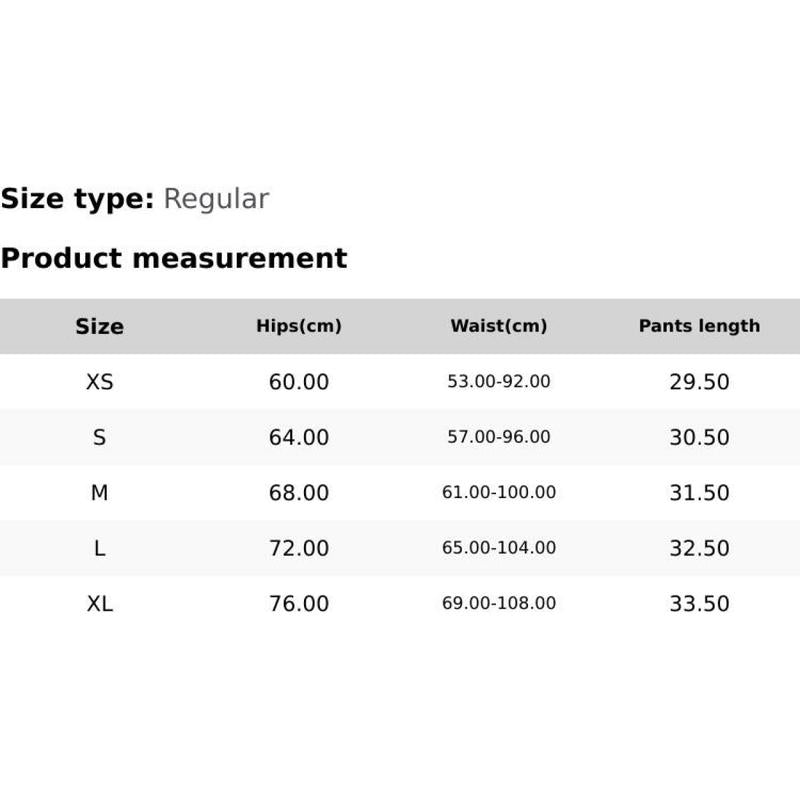Click the 33.50 pants length value
This screenshot has width=800, height=800.
699,604
